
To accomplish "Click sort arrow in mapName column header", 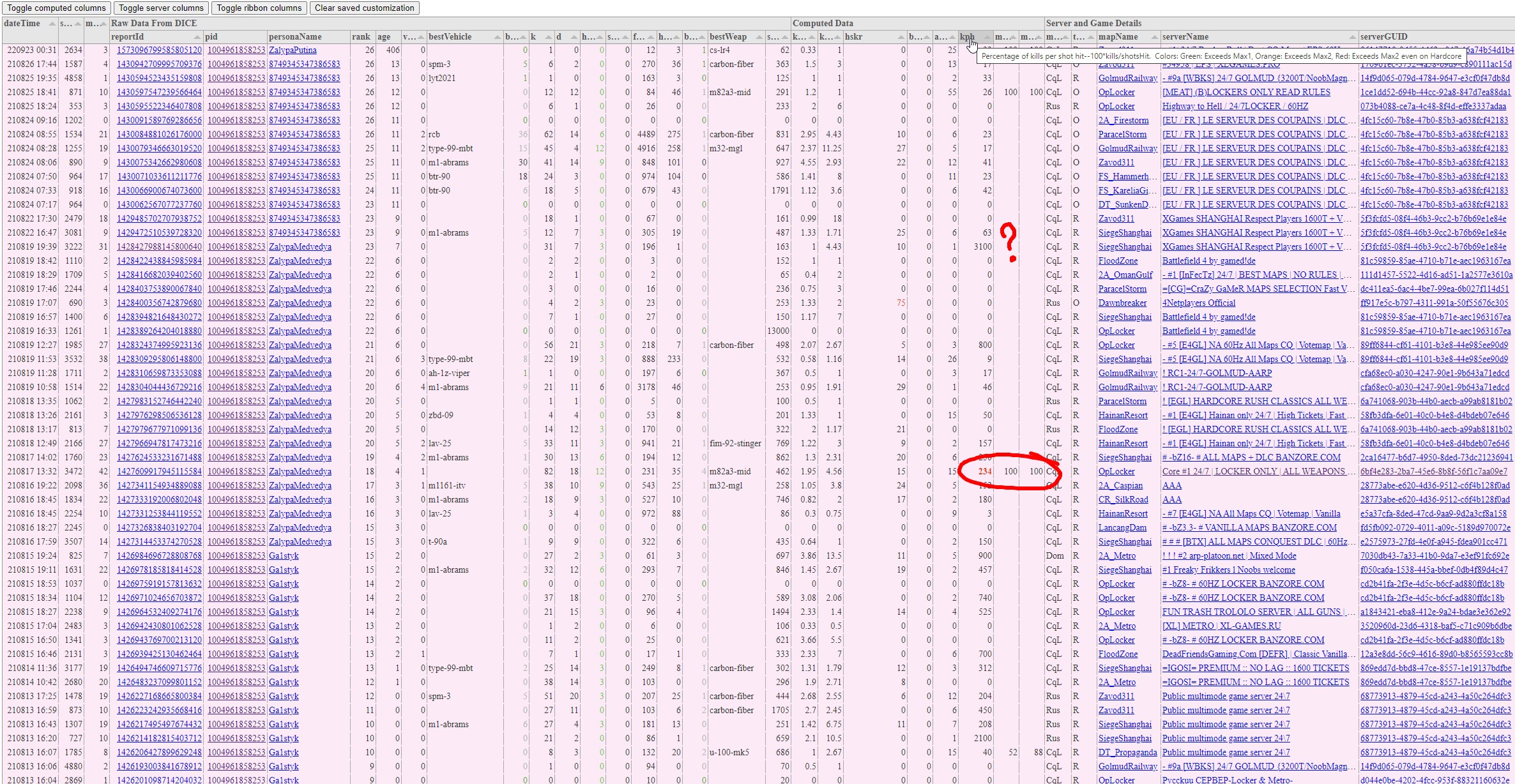I will coord(1153,37).
